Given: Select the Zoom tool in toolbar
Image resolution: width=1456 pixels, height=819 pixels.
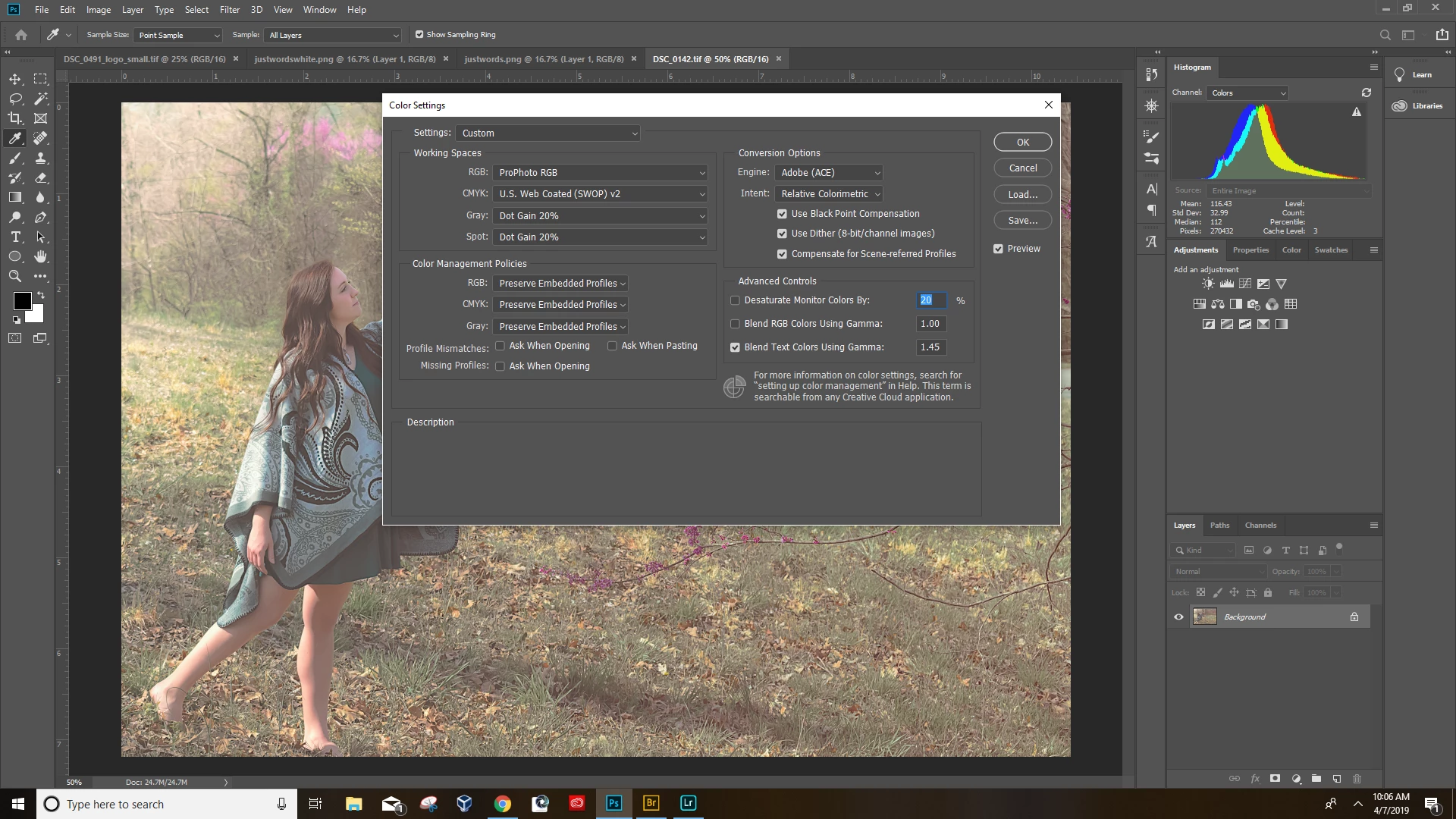Looking at the screenshot, I should (x=15, y=276).
